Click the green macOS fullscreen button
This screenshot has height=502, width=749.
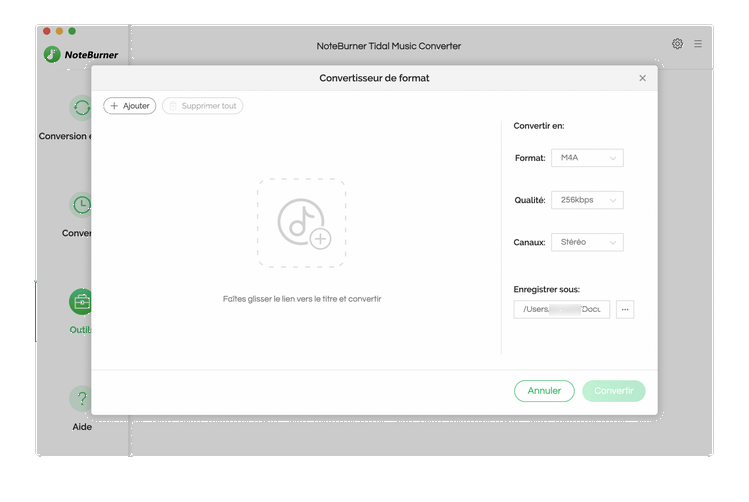[72, 31]
